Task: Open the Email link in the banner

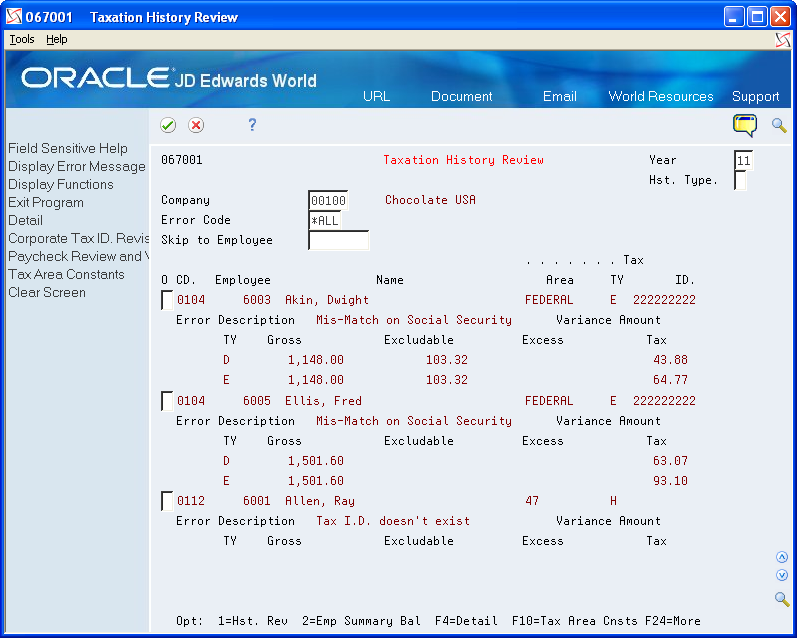Action: click(x=560, y=96)
